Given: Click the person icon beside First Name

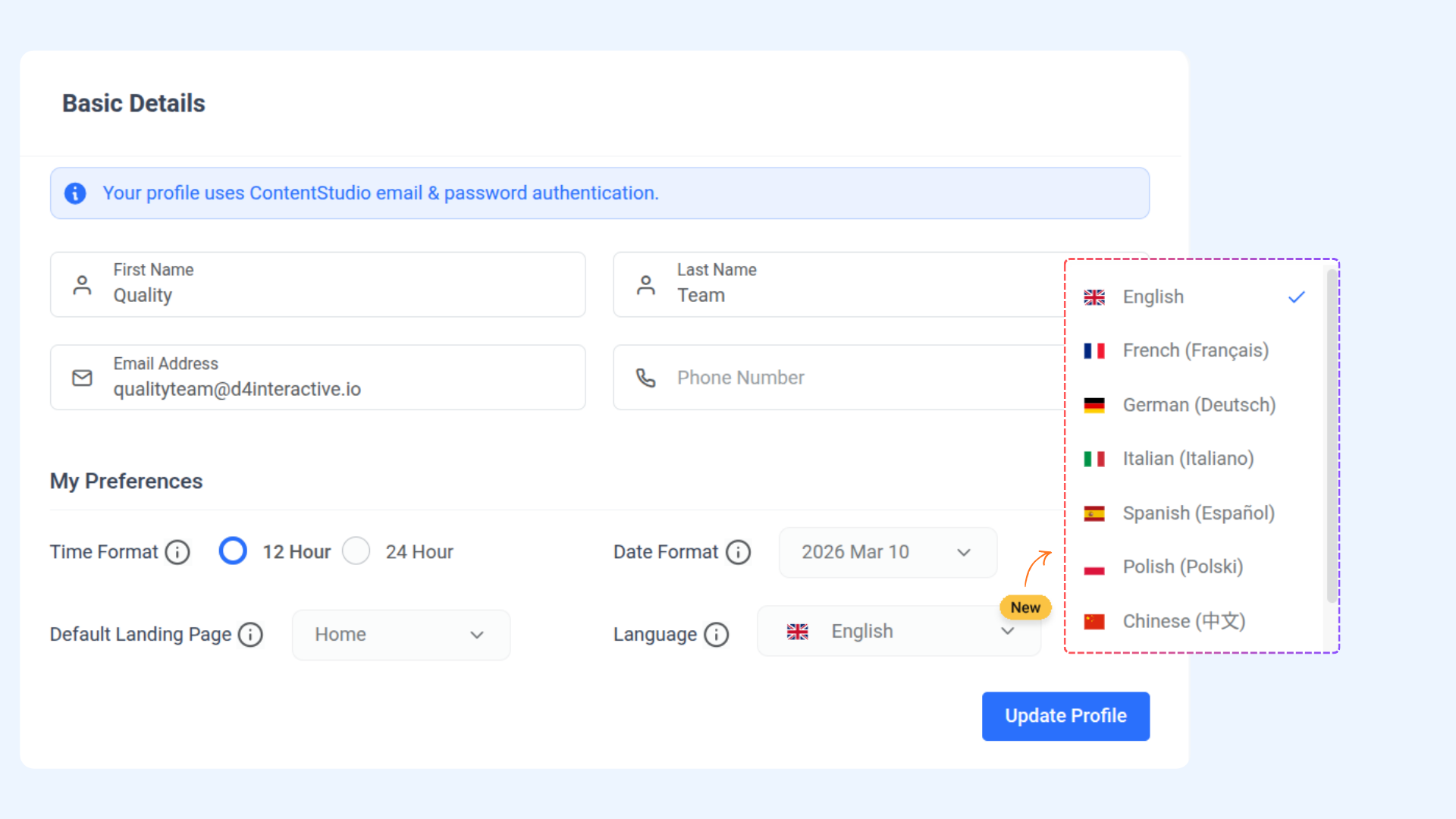Looking at the screenshot, I should 82,285.
